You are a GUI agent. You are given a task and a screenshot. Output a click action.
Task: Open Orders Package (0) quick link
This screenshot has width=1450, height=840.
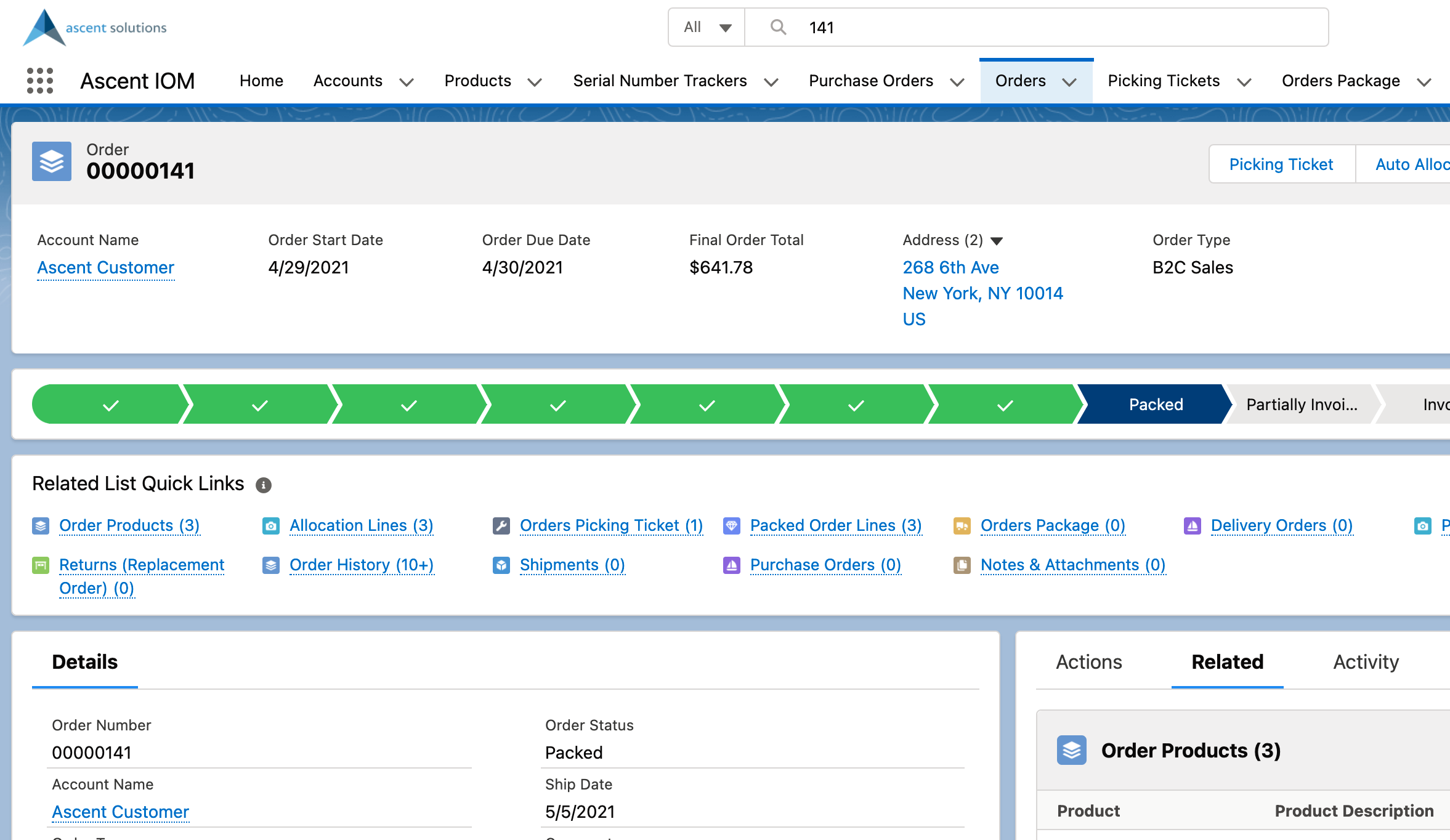click(x=1053, y=526)
